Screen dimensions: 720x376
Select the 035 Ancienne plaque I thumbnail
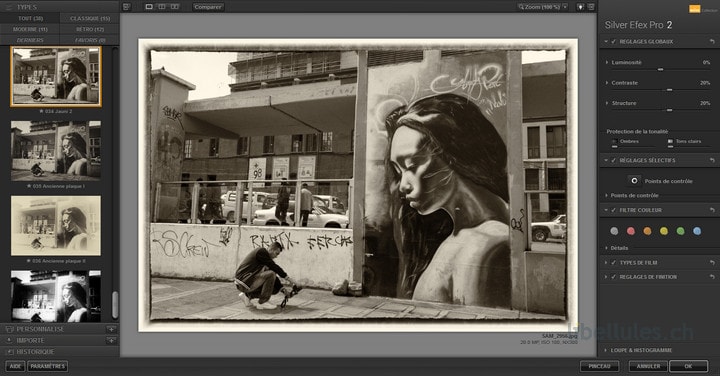click(x=56, y=151)
